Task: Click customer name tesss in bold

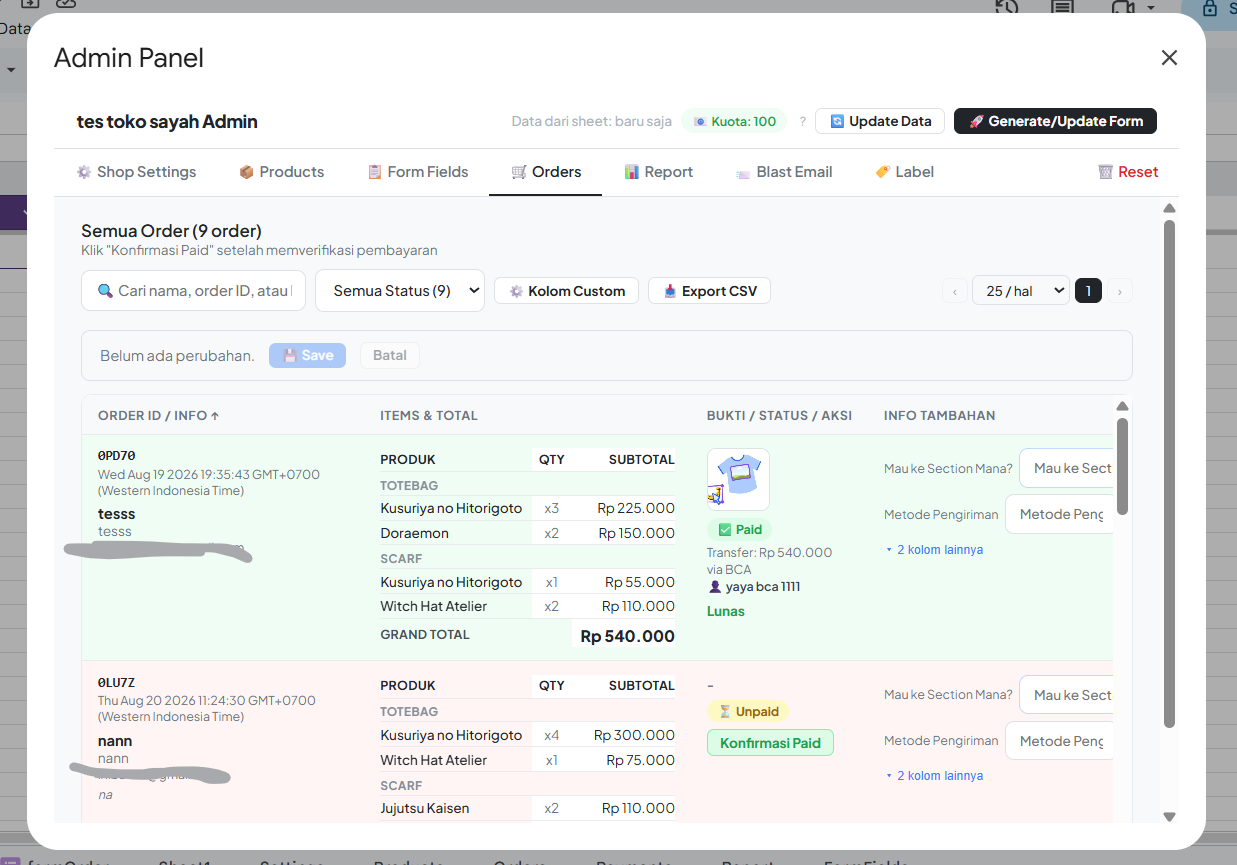Action: [x=117, y=514]
